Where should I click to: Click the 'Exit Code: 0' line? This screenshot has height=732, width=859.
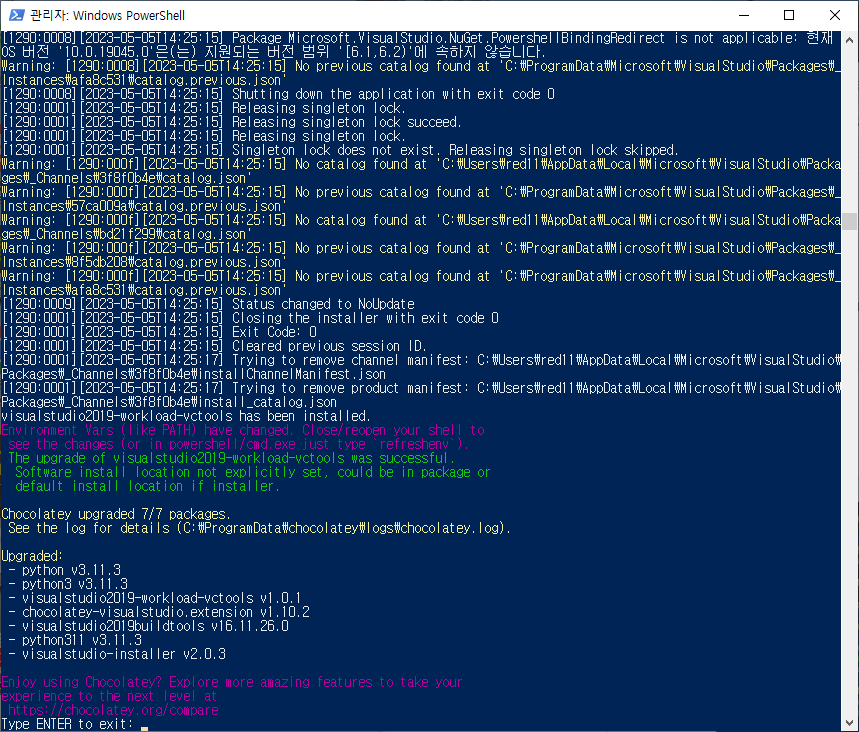[x=159, y=332]
